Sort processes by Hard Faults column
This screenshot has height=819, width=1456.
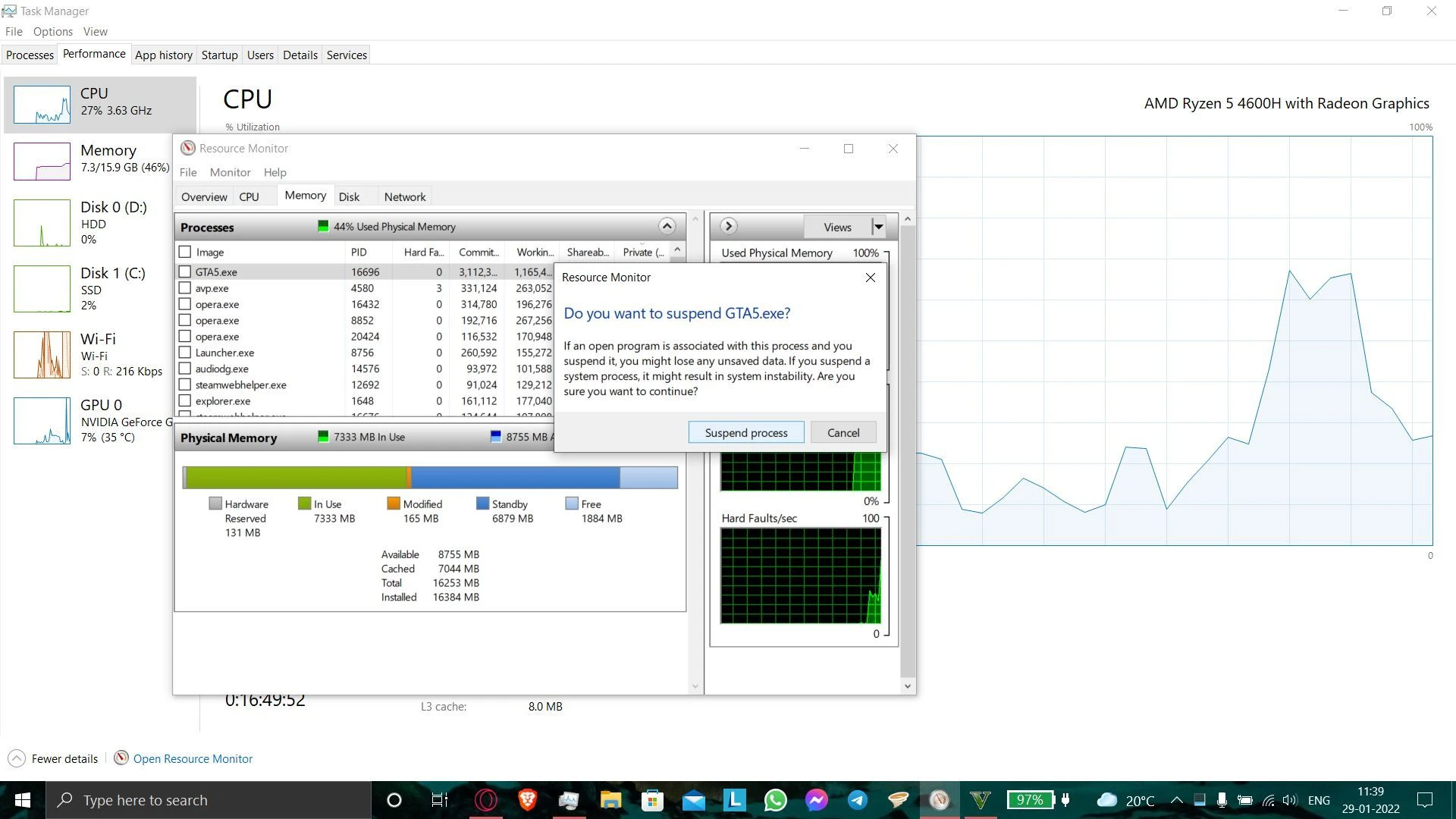(422, 252)
